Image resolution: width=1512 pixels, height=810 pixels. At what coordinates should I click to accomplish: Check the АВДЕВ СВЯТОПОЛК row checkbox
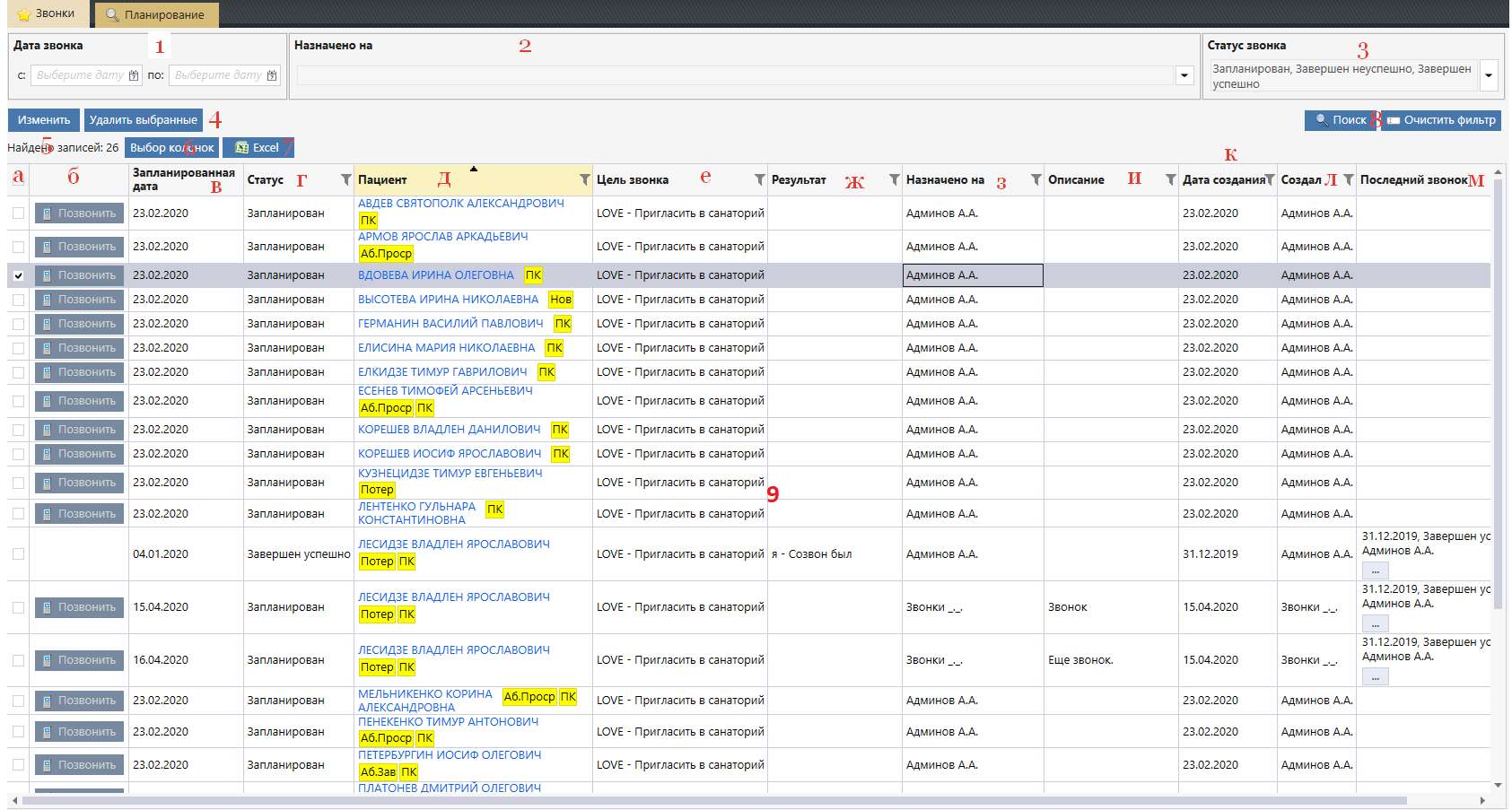pos(18,213)
